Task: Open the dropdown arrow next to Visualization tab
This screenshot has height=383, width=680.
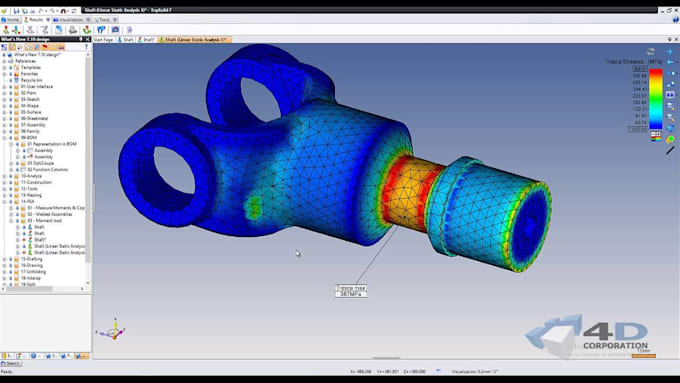Action: coord(88,20)
